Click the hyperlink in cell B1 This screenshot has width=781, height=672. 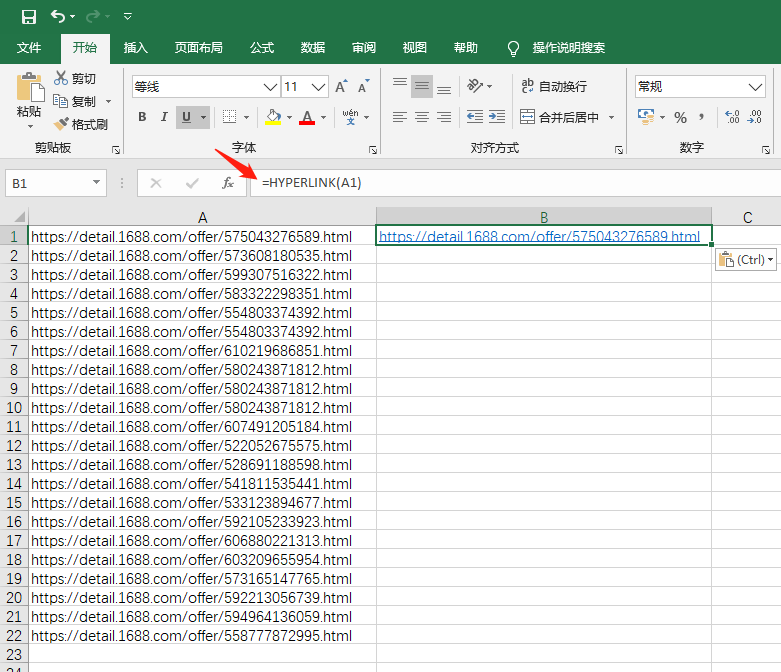pyautogui.click(x=539, y=236)
